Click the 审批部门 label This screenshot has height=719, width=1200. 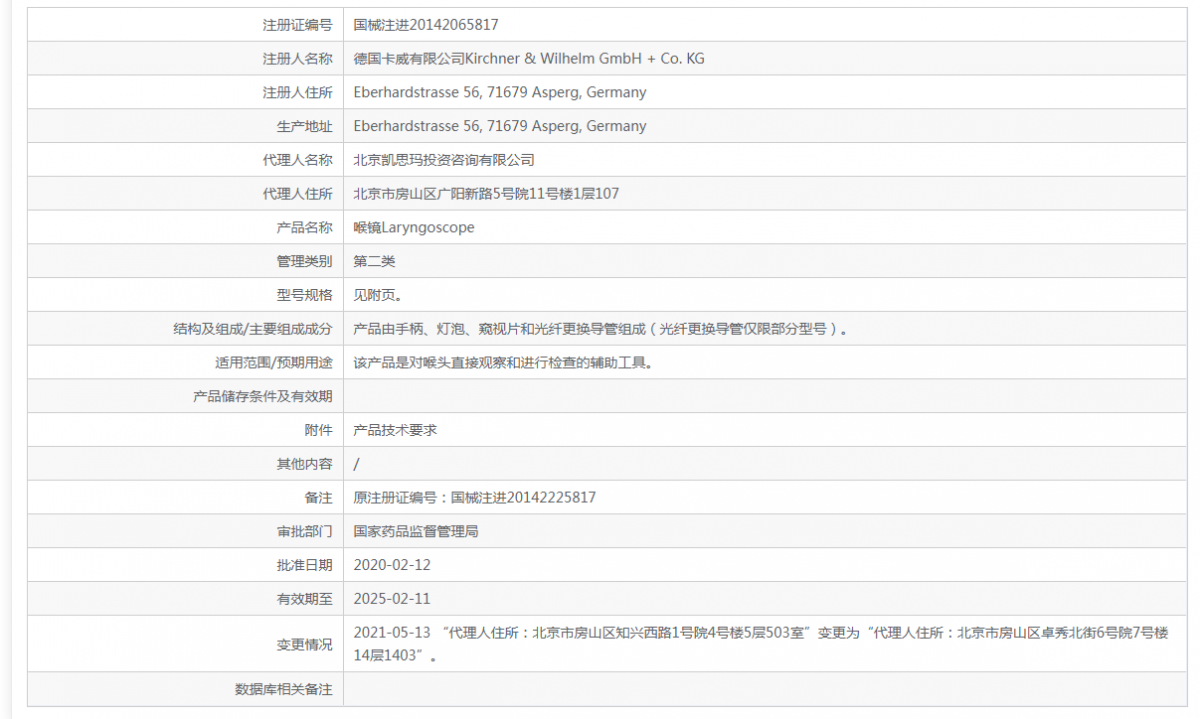click(x=305, y=531)
